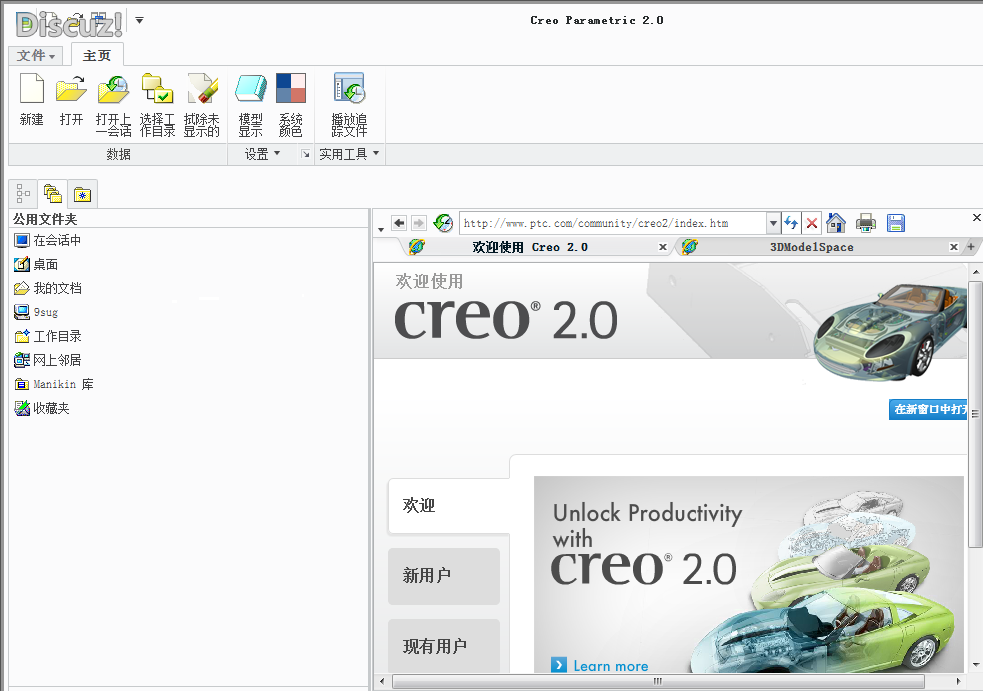Follow the Learn more link

click(x=600, y=666)
